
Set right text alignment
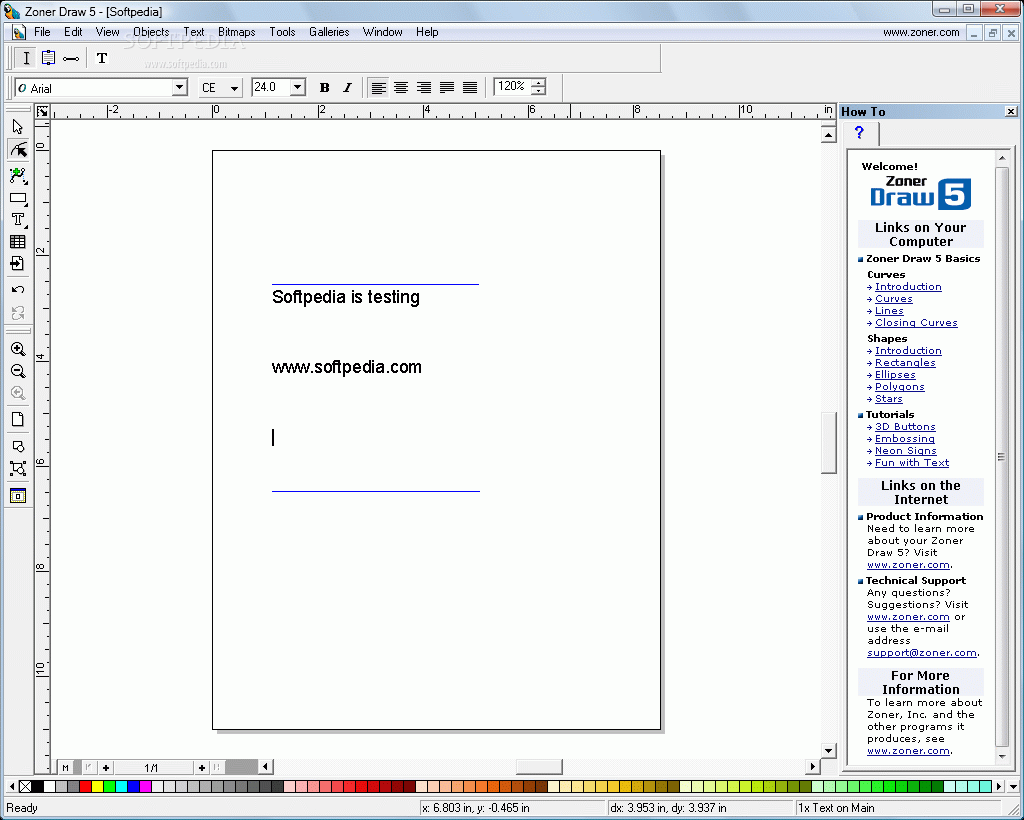coord(424,87)
